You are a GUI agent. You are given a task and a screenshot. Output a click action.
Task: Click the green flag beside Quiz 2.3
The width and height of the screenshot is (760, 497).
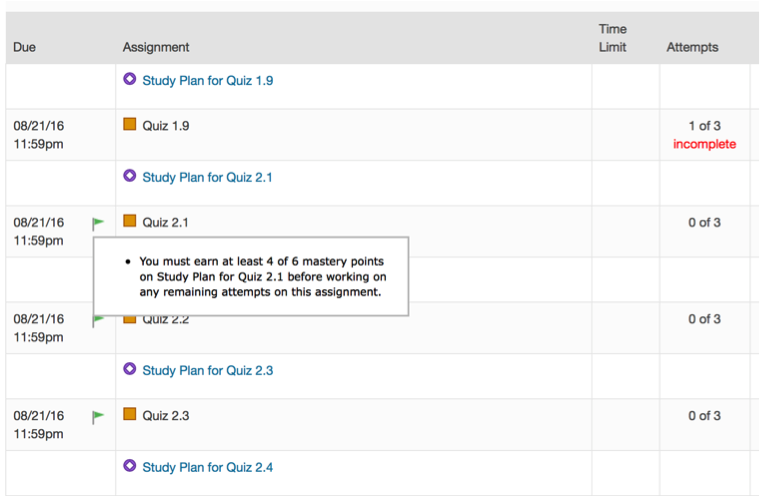coord(98,416)
